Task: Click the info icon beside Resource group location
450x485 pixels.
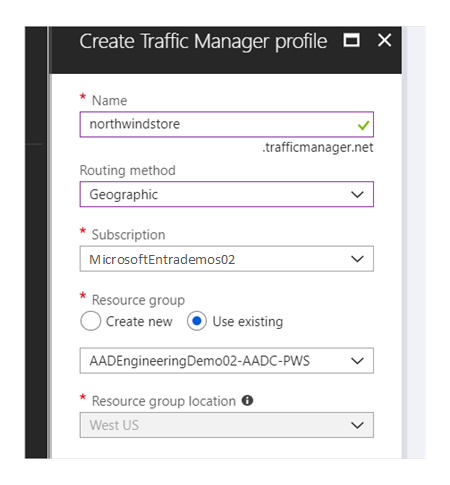Action: point(247,400)
